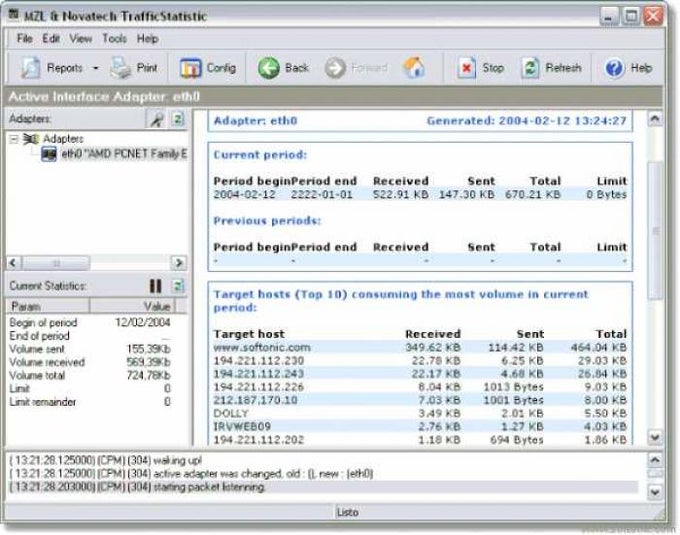Close the TrafficStatistic window
The height and width of the screenshot is (535, 680).
pos(653,16)
